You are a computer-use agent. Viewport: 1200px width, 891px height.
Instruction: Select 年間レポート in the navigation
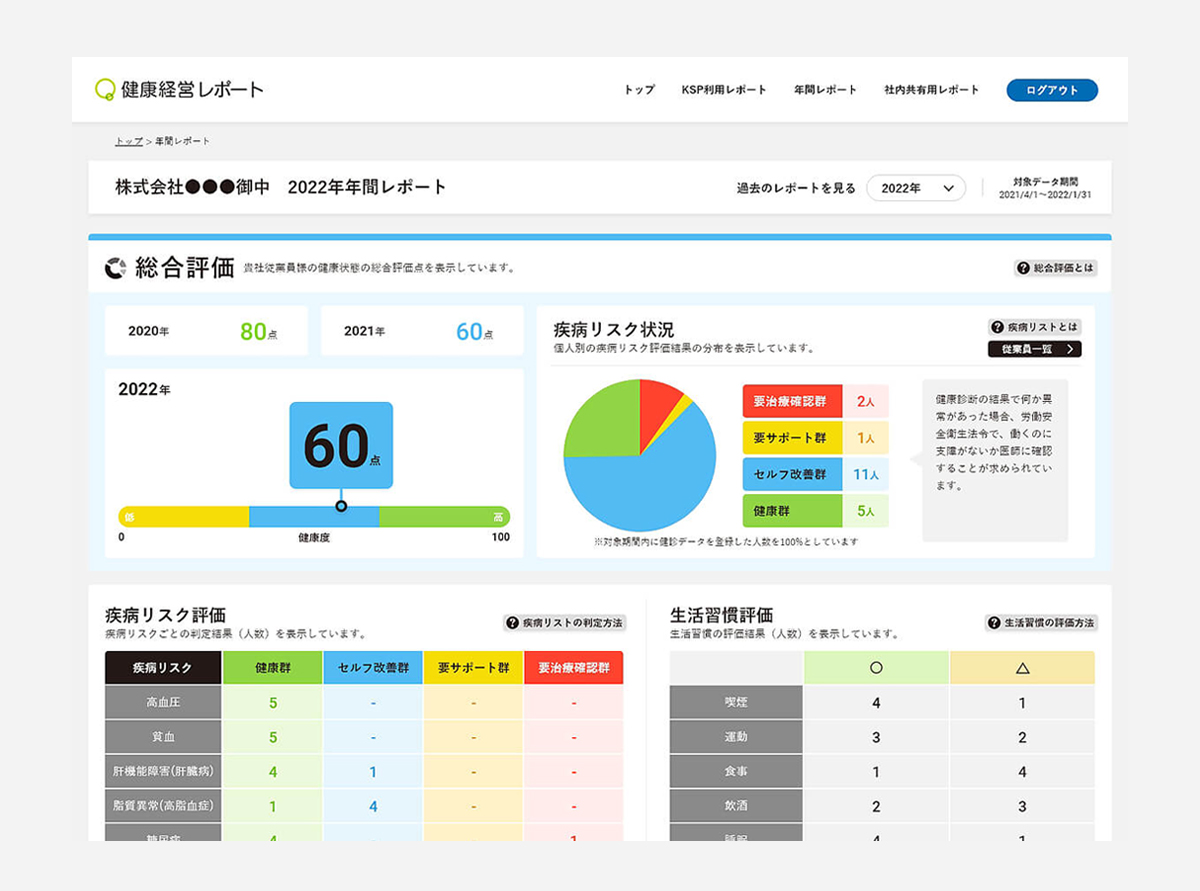pyautogui.click(x=825, y=90)
